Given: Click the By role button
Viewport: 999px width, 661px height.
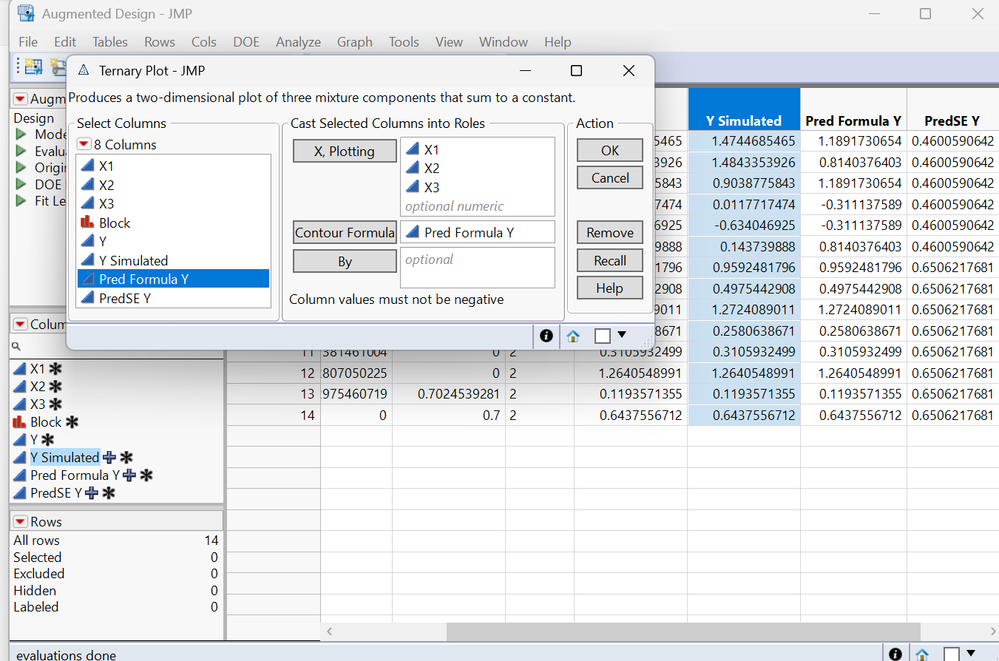Looking at the screenshot, I should [344, 261].
